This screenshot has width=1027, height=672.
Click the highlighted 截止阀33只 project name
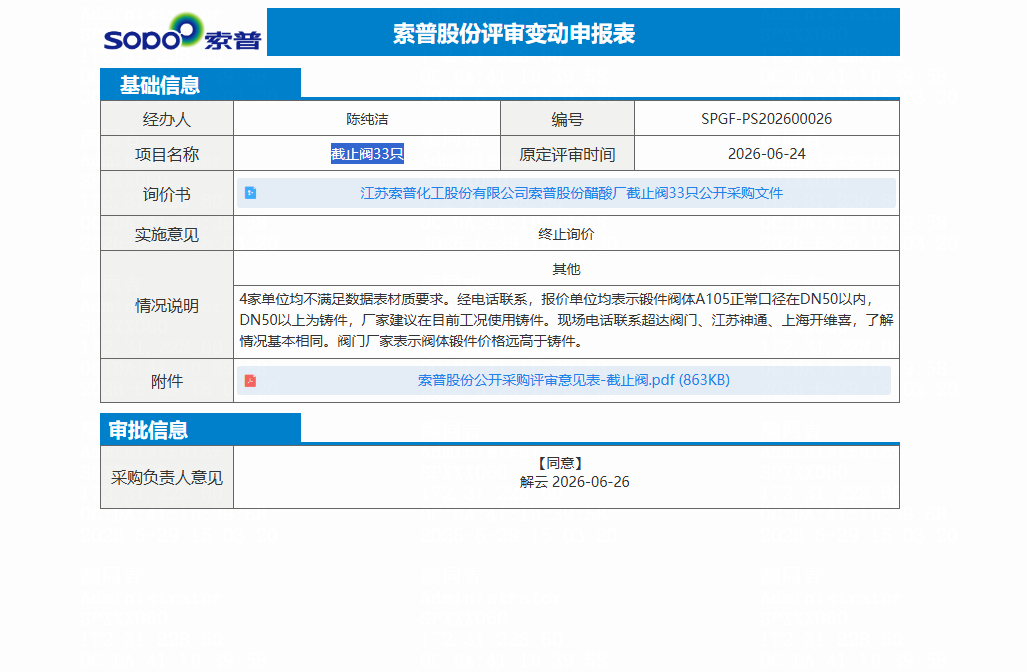tap(367, 154)
